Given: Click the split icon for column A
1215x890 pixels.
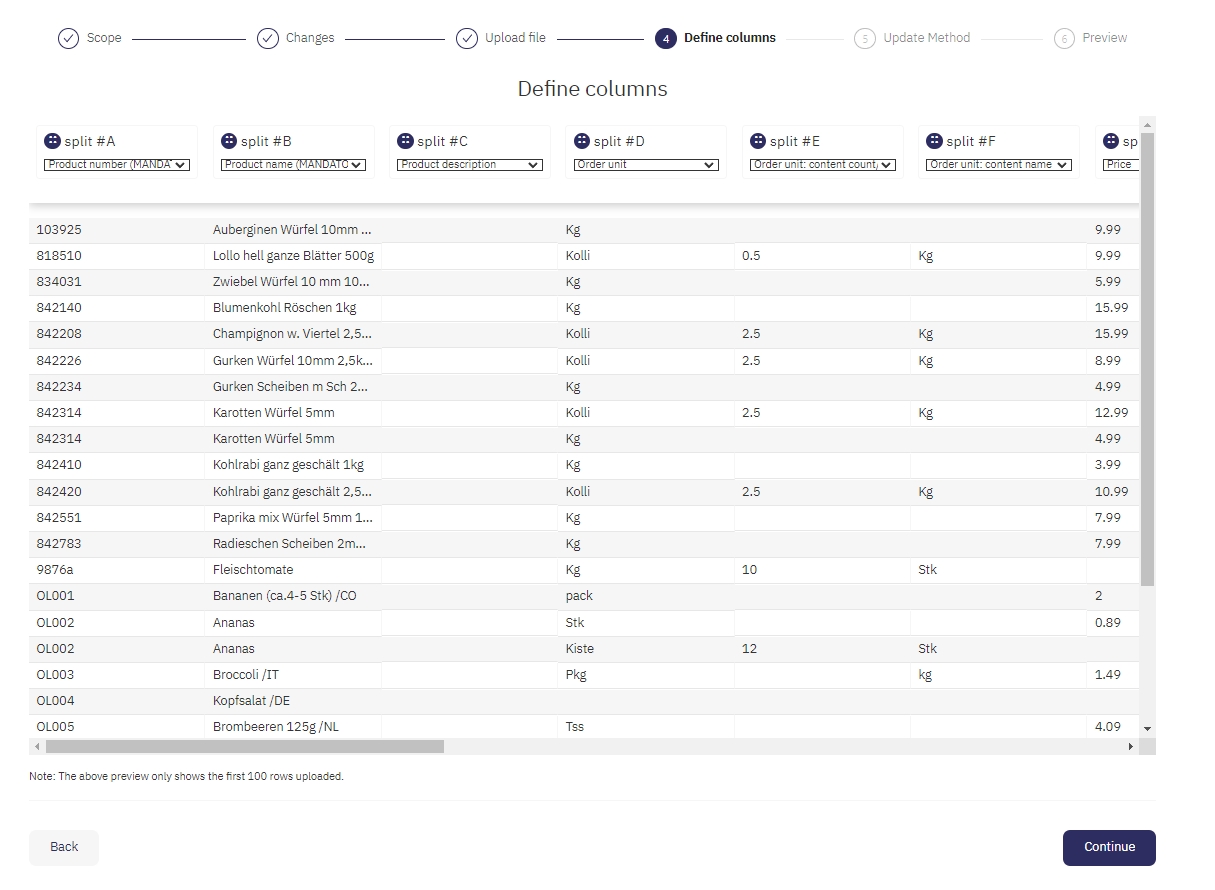Looking at the screenshot, I should (x=53, y=141).
